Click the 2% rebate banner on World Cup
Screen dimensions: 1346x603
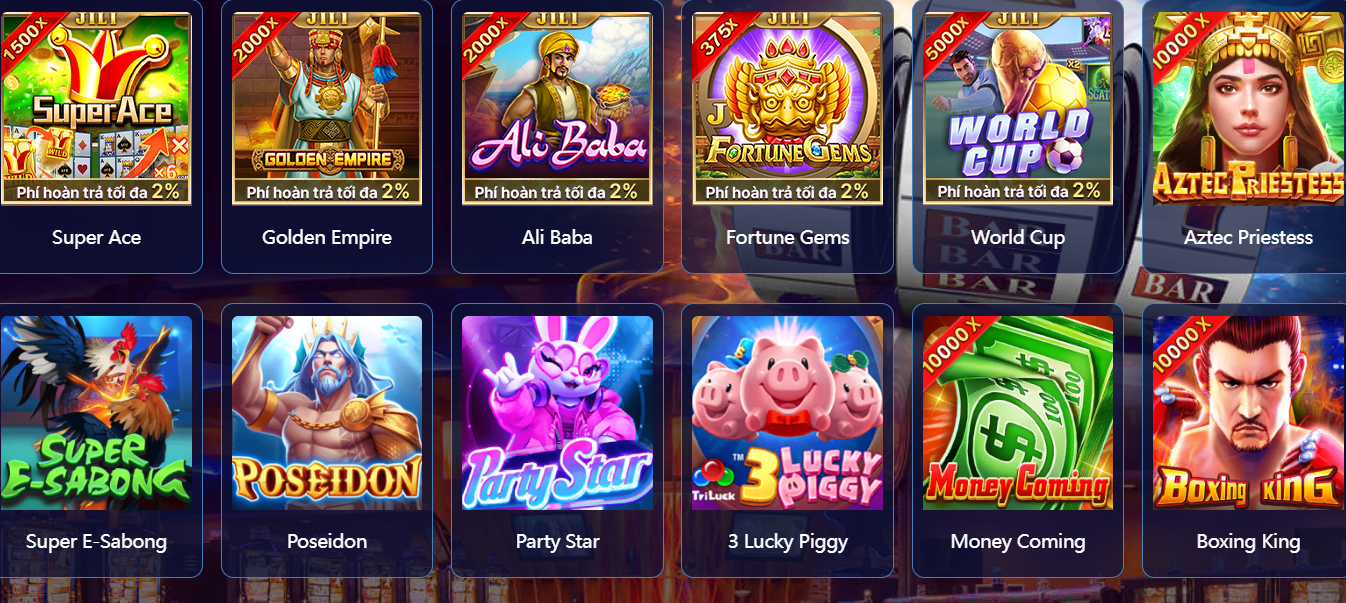pyautogui.click(x=1018, y=190)
